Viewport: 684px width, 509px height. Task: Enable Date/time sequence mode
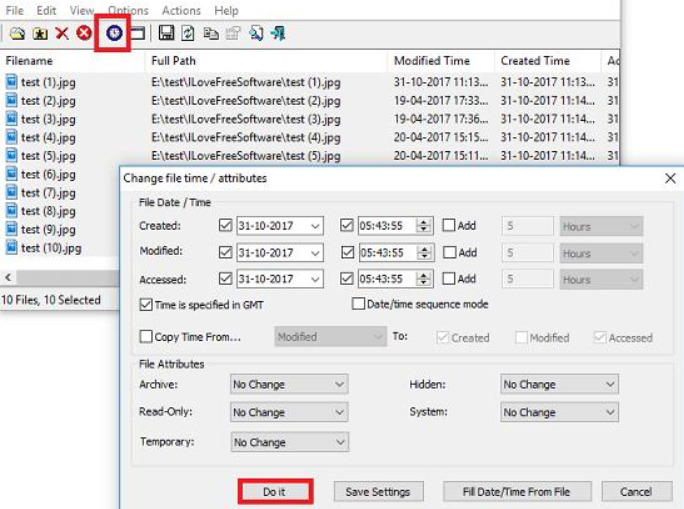click(358, 304)
